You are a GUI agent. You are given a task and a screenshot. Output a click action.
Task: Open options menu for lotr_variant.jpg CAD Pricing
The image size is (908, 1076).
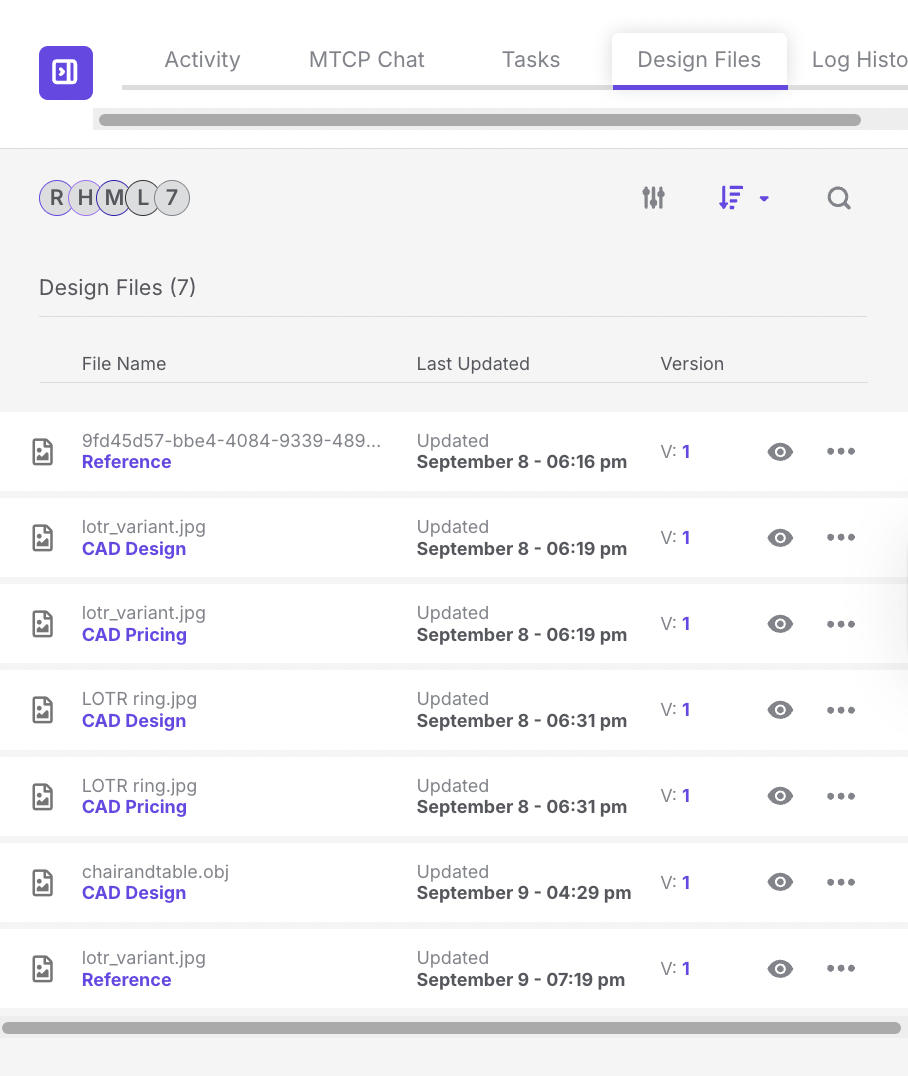click(840, 624)
